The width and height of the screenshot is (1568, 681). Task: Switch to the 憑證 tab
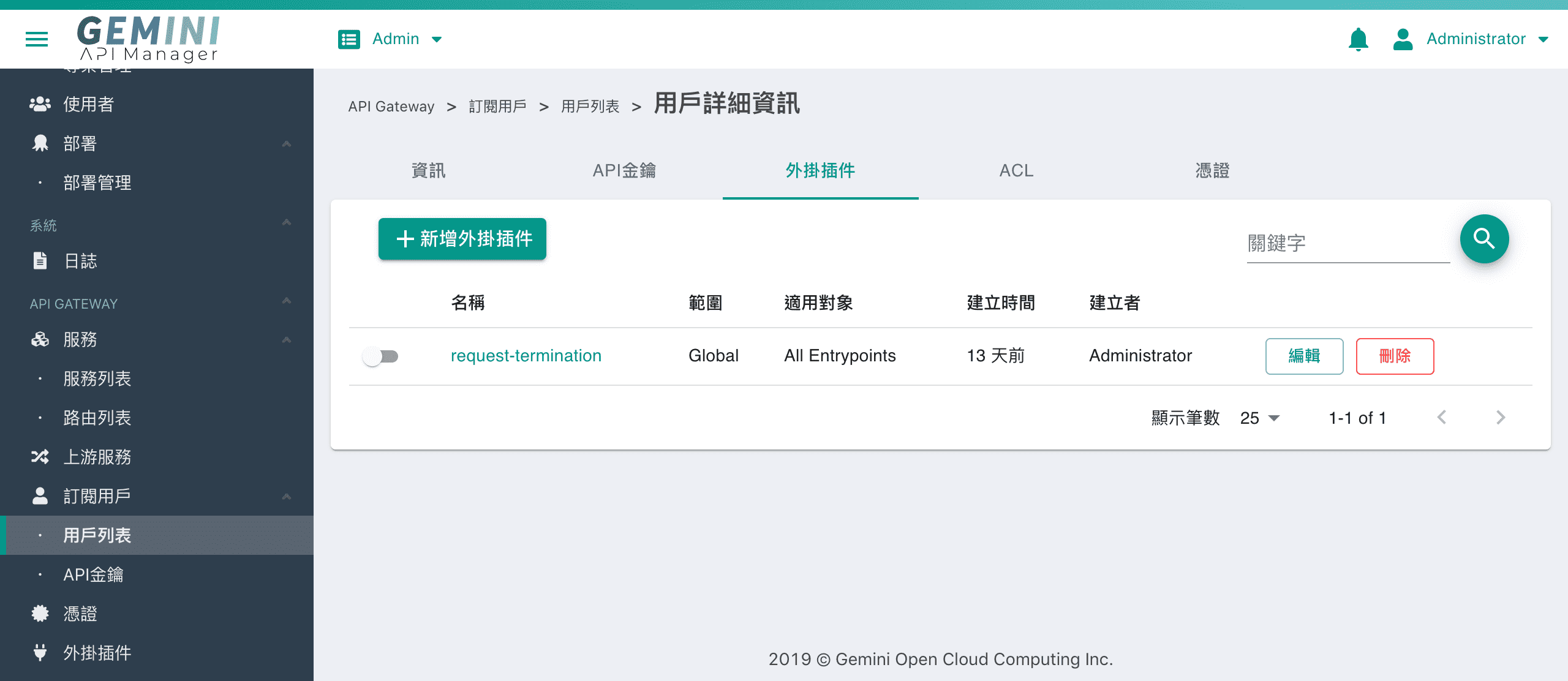(1212, 170)
